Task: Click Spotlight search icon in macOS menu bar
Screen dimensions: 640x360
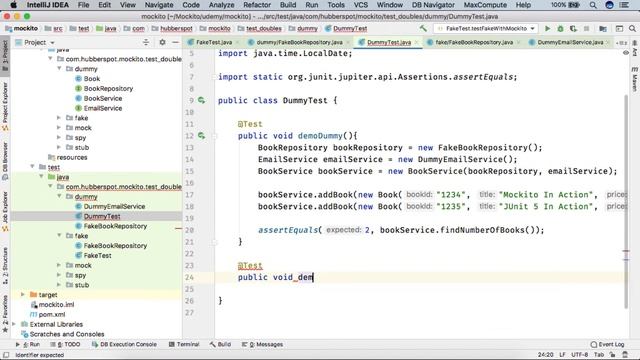Action: 593,5
